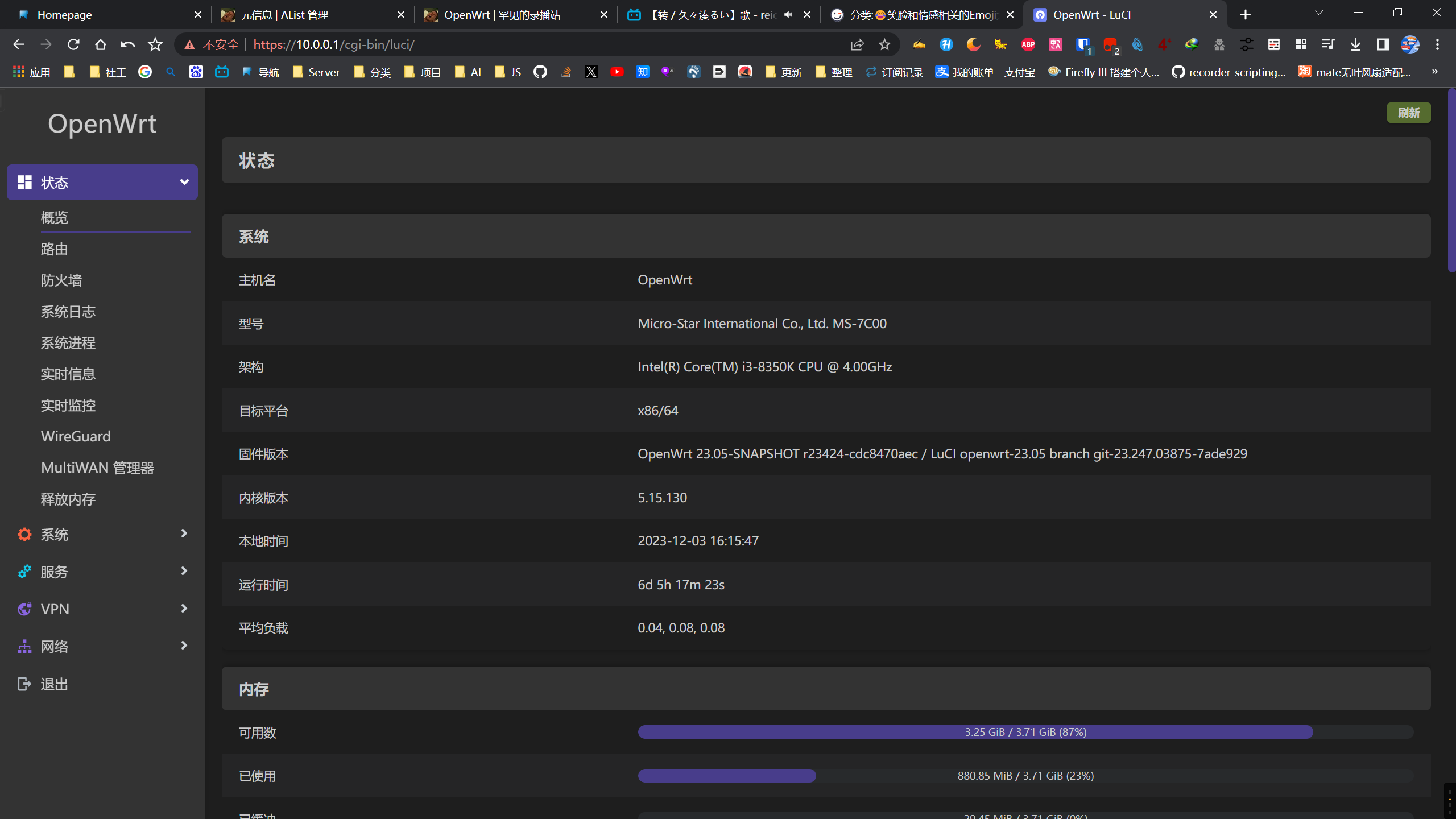Screen dimensions: 1456x819
Task: Open the 我的账单 - 支付宝 bookmark
Action: (985, 72)
